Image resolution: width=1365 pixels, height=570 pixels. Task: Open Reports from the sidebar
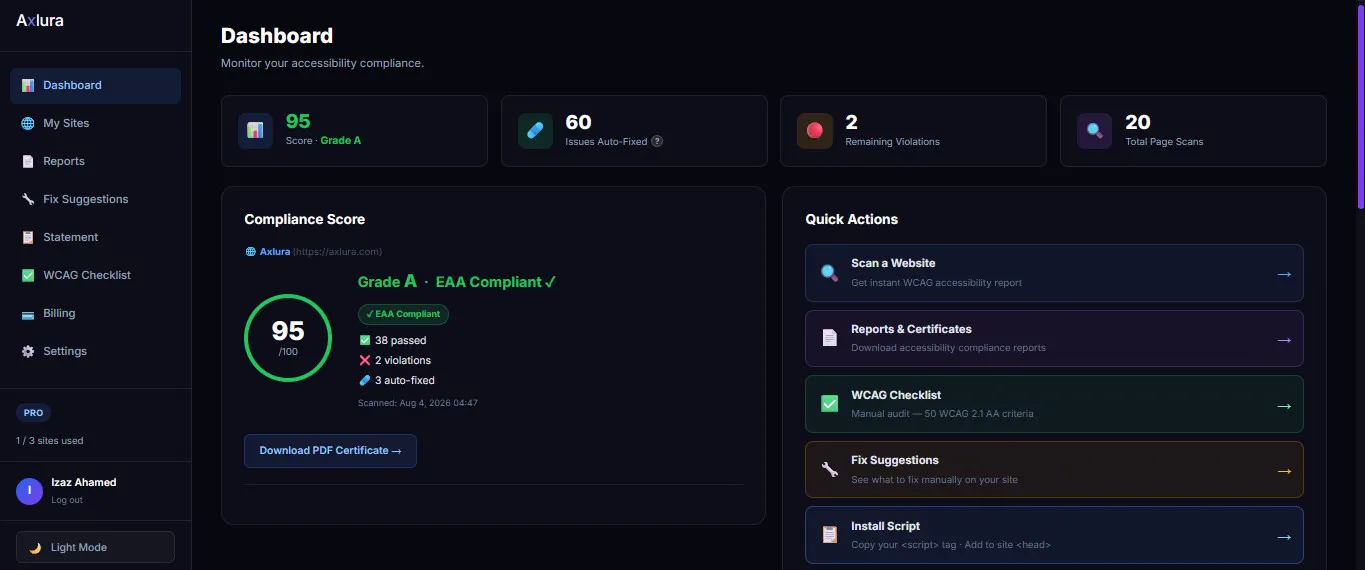(x=95, y=162)
